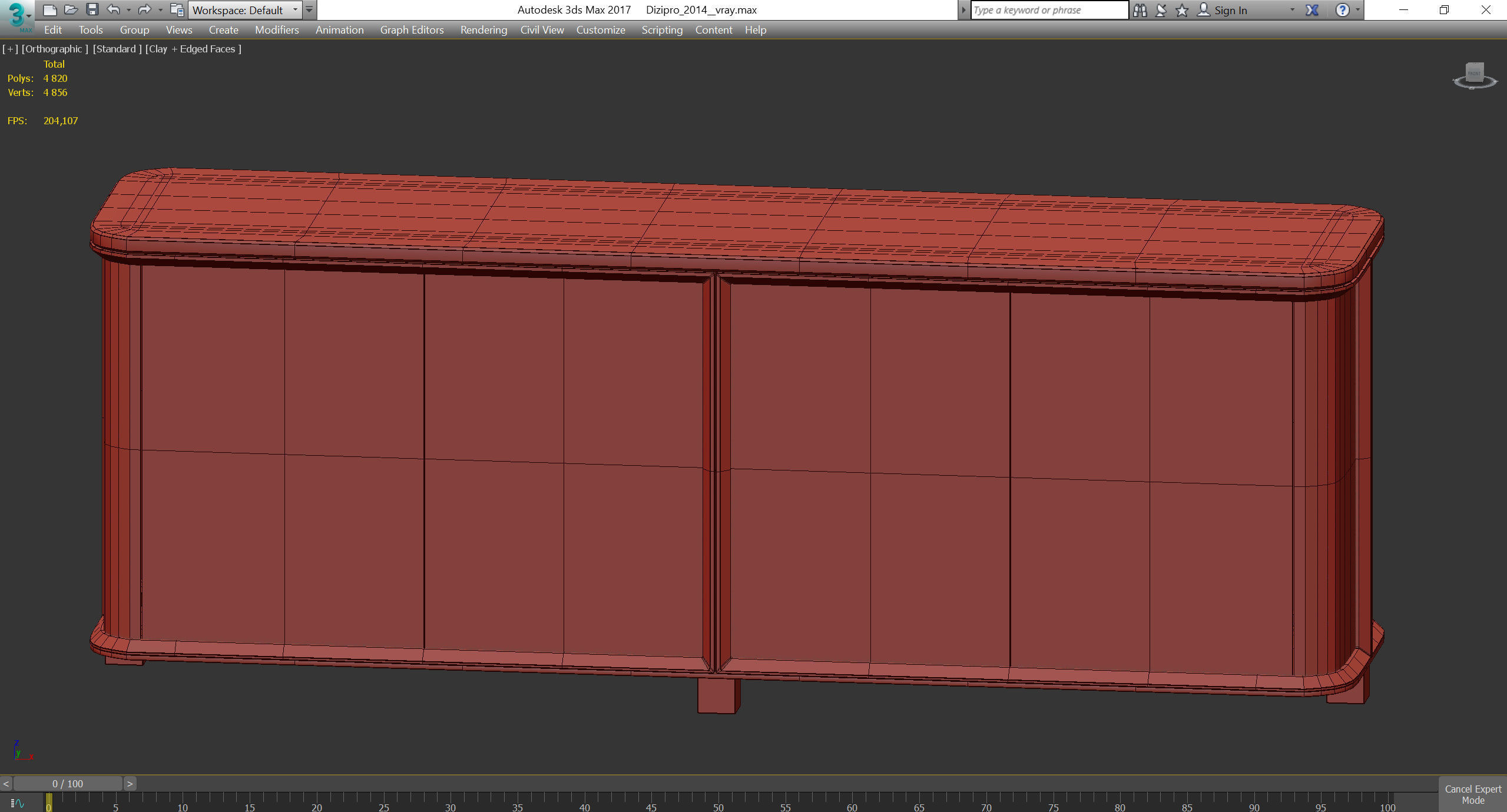The height and width of the screenshot is (812, 1507).
Task: Click the Undo arrow icon
Action: pyautogui.click(x=113, y=9)
